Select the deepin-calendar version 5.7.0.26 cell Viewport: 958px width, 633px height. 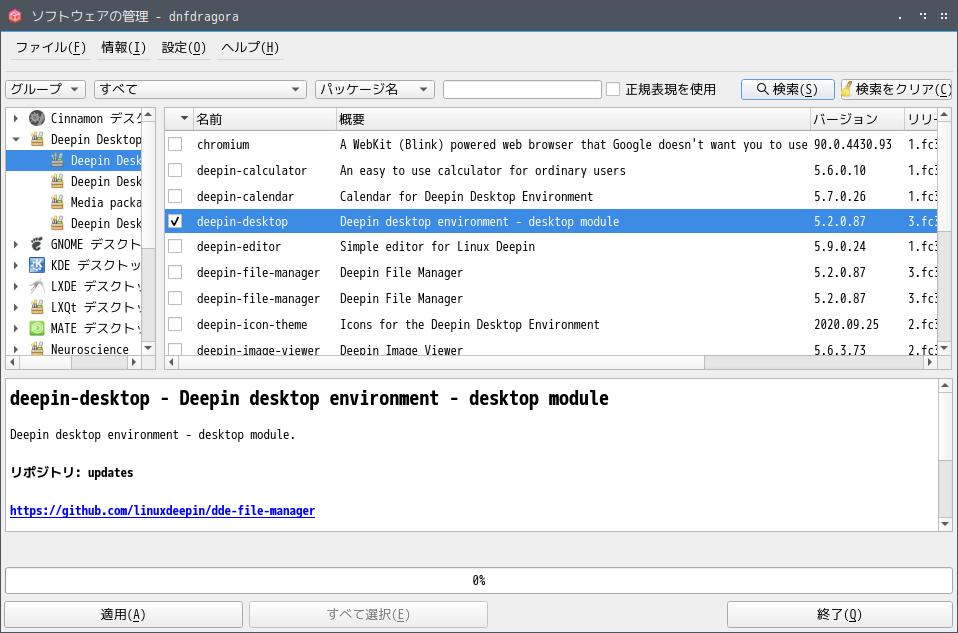840,197
